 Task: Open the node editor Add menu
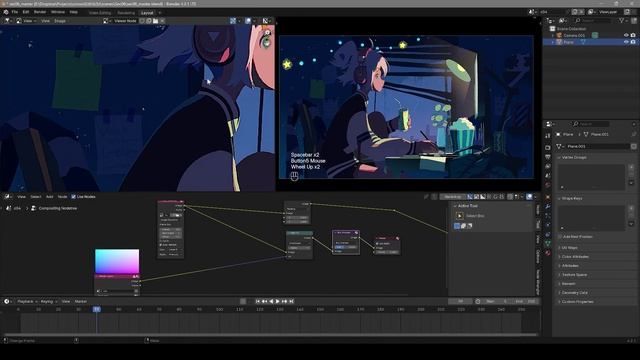click(x=49, y=197)
